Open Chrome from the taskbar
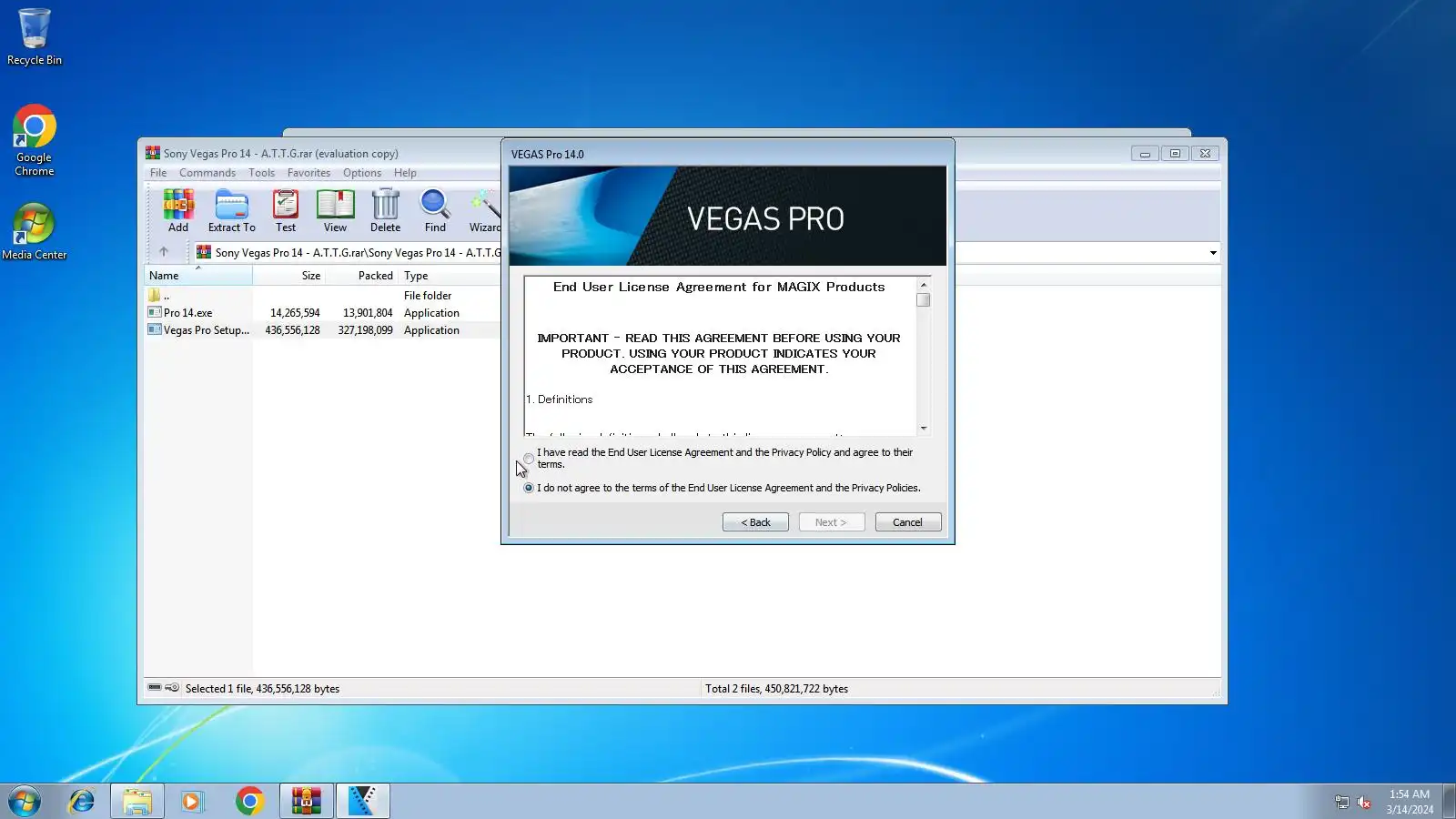Viewport: 1456px width, 819px height. tap(249, 801)
